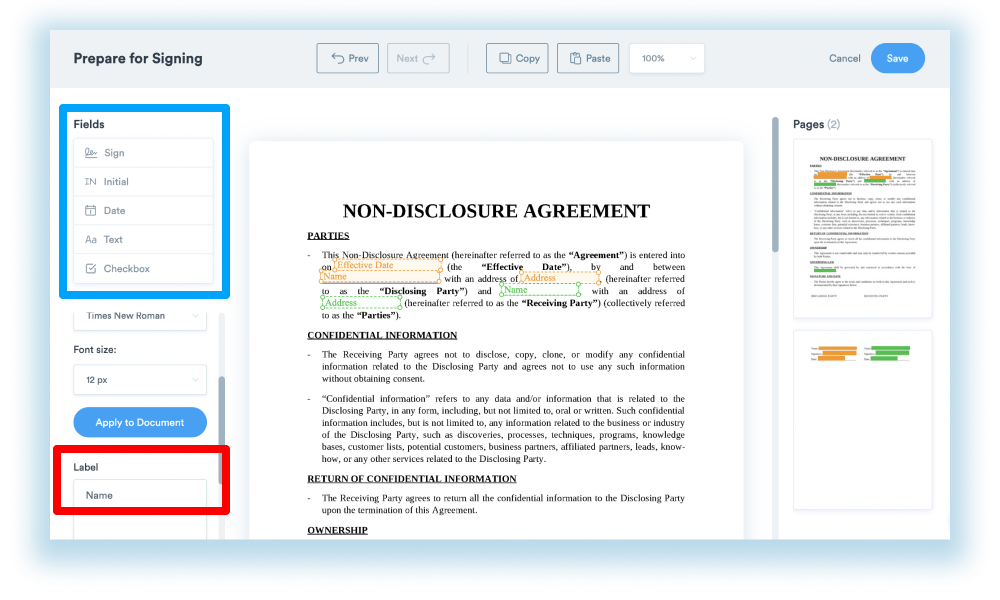Open page 2 thumbnail
Image resolution: width=1000 pixels, height=600 pixels.
coord(862,420)
